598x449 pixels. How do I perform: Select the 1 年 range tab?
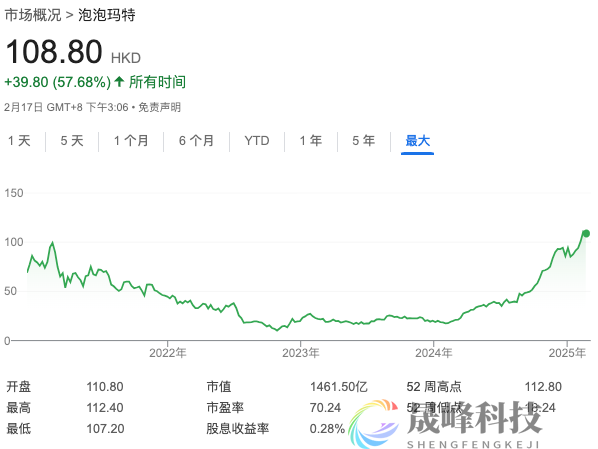[x=311, y=141]
